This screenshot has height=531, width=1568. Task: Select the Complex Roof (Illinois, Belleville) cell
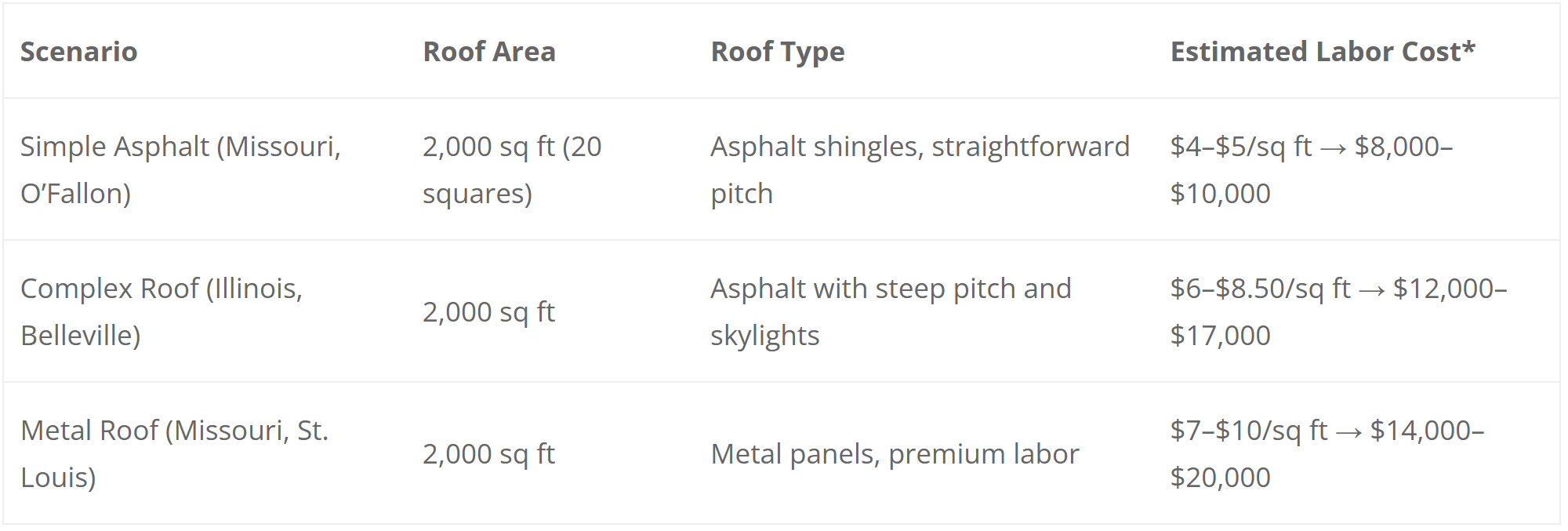coord(161,311)
